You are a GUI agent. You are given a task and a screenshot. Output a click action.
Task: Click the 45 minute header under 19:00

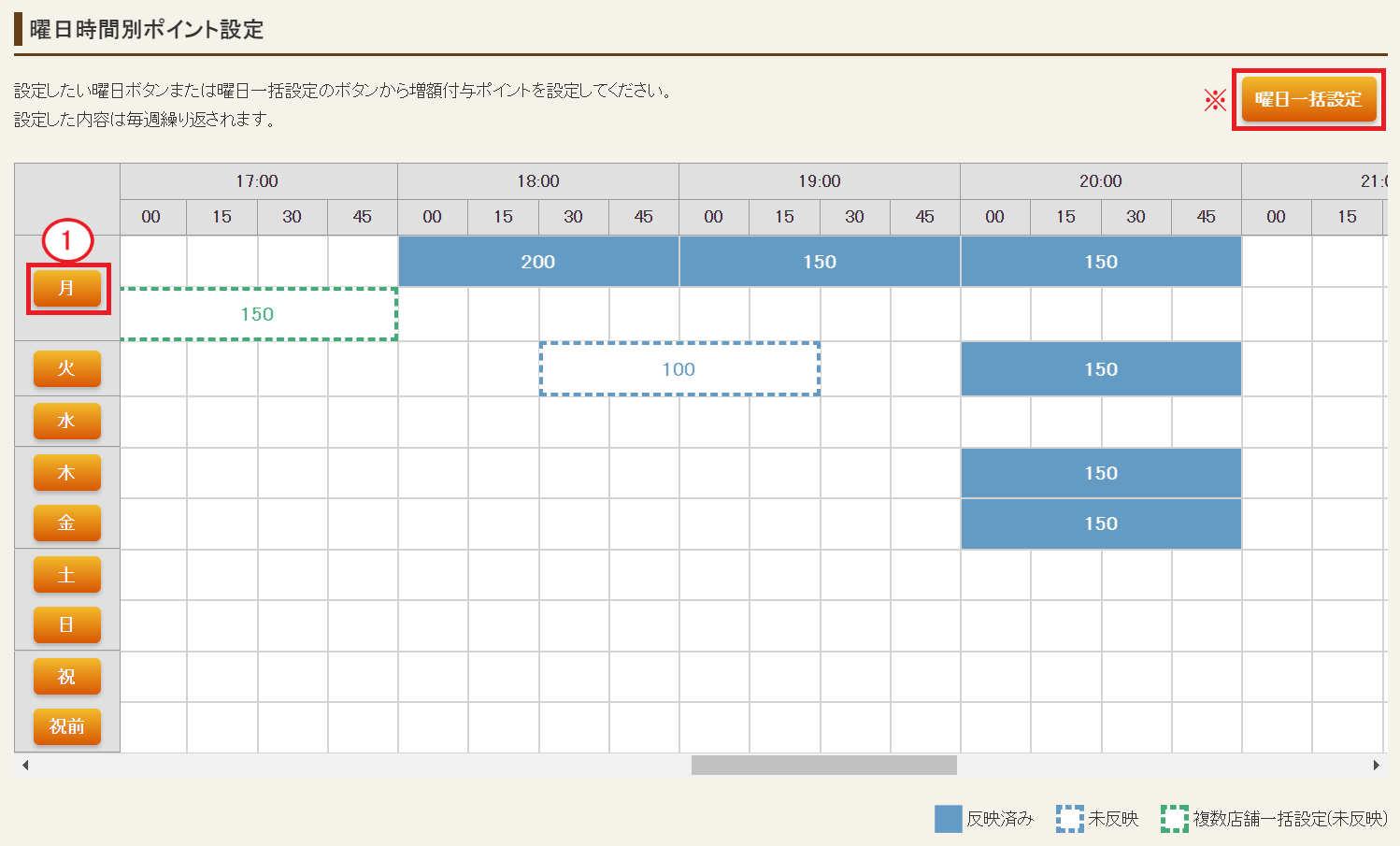[x=925, y=217]
